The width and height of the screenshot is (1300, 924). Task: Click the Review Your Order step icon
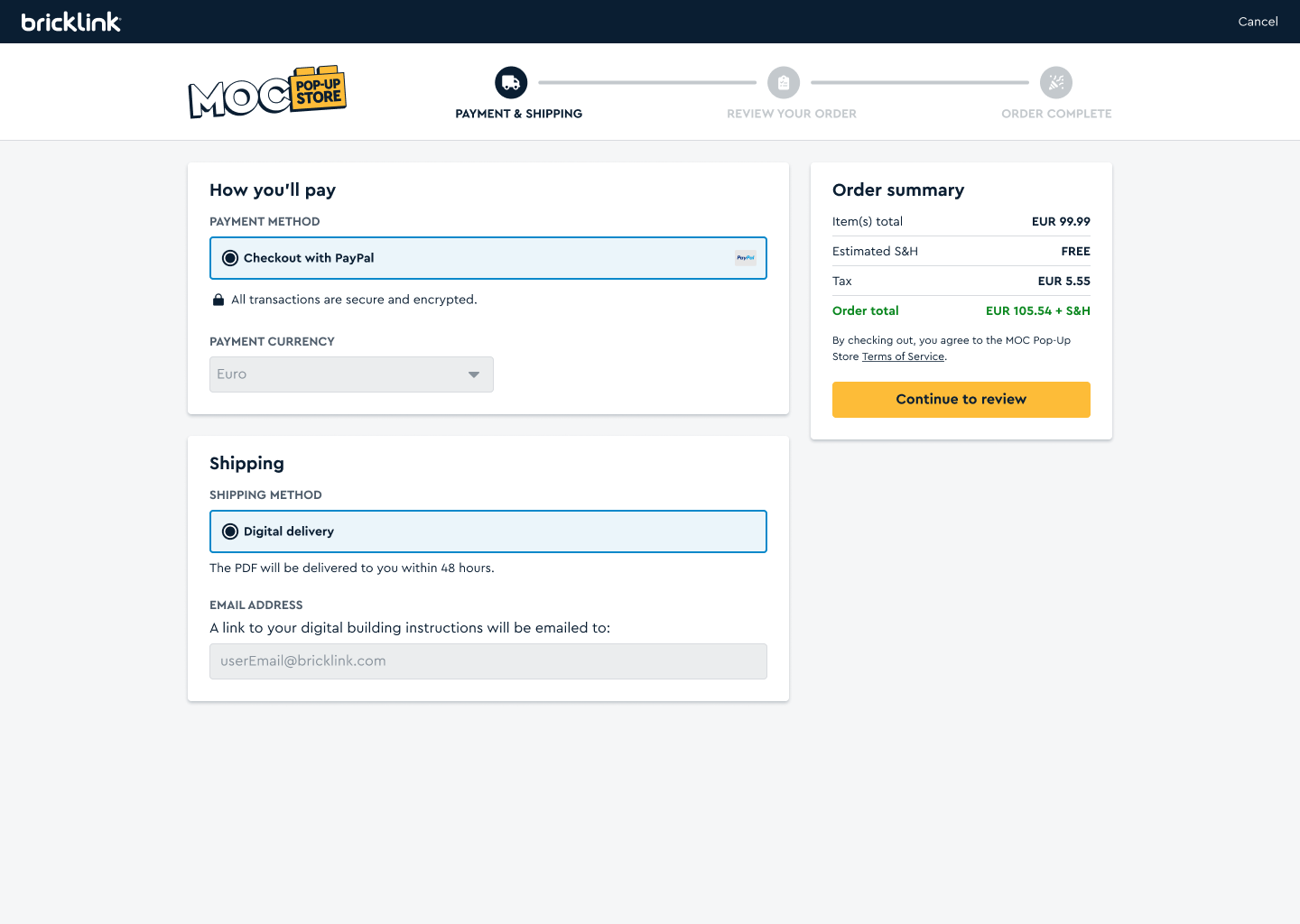(784, 83)
